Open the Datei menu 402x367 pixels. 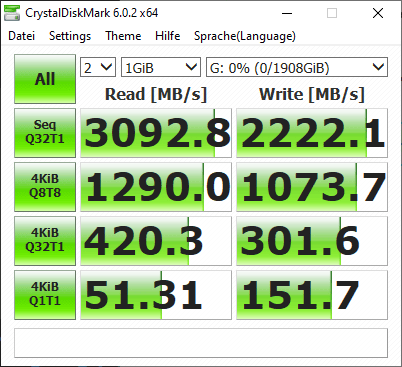(22, 36)
